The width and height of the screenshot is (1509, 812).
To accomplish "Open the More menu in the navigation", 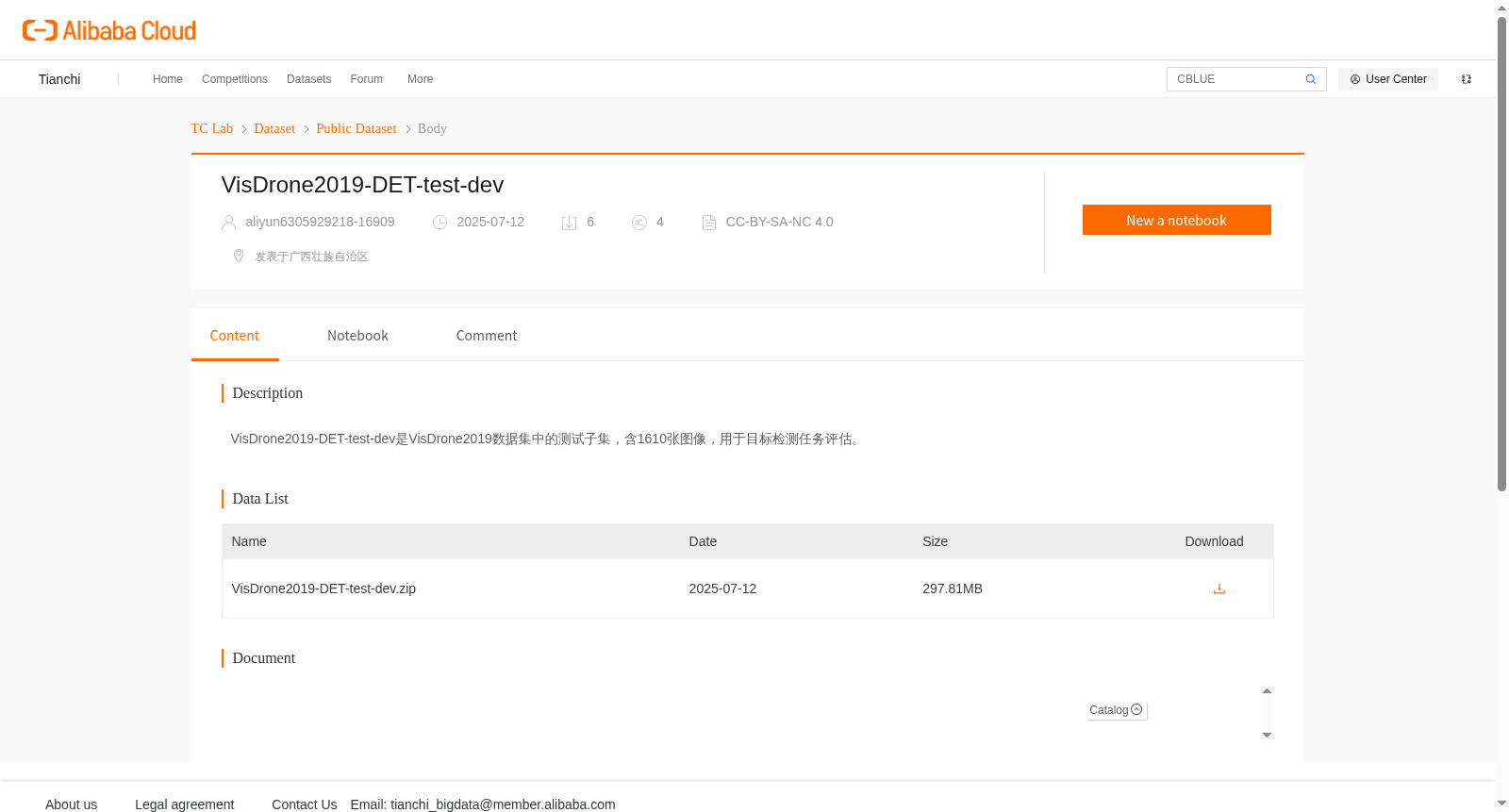I will (x=420, y=79).
